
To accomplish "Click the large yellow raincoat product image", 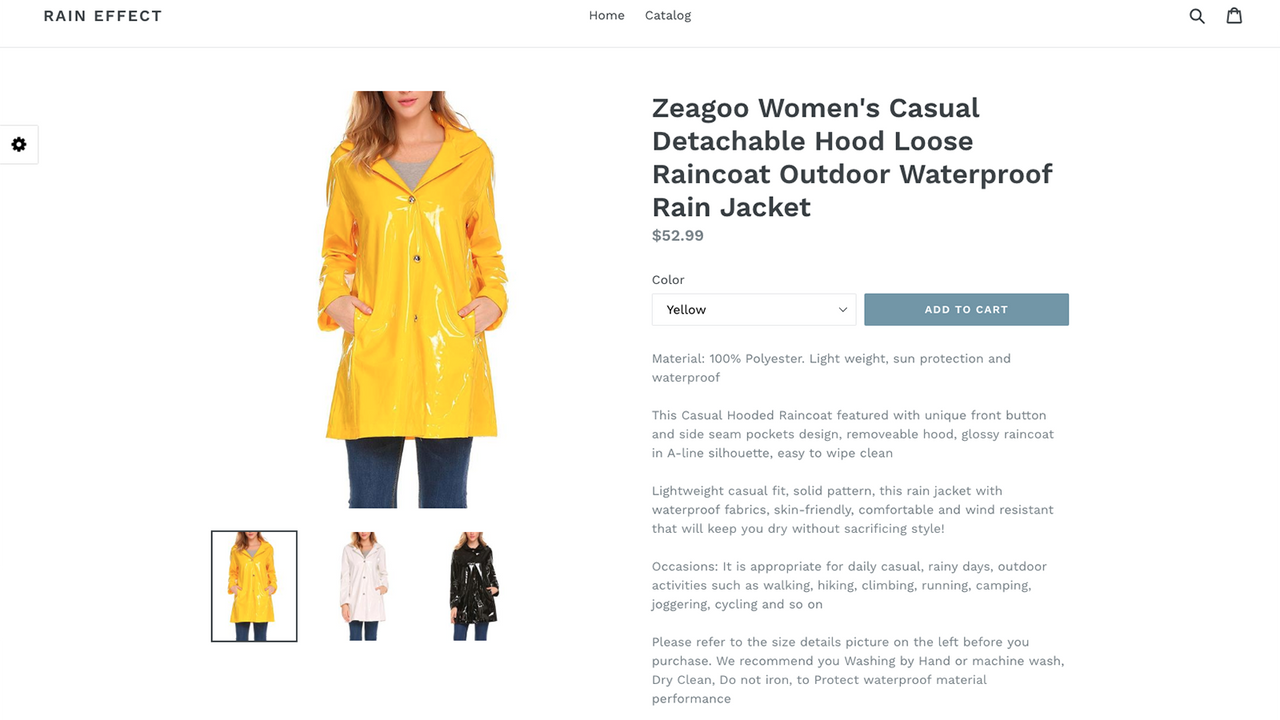I will point(412,299).
